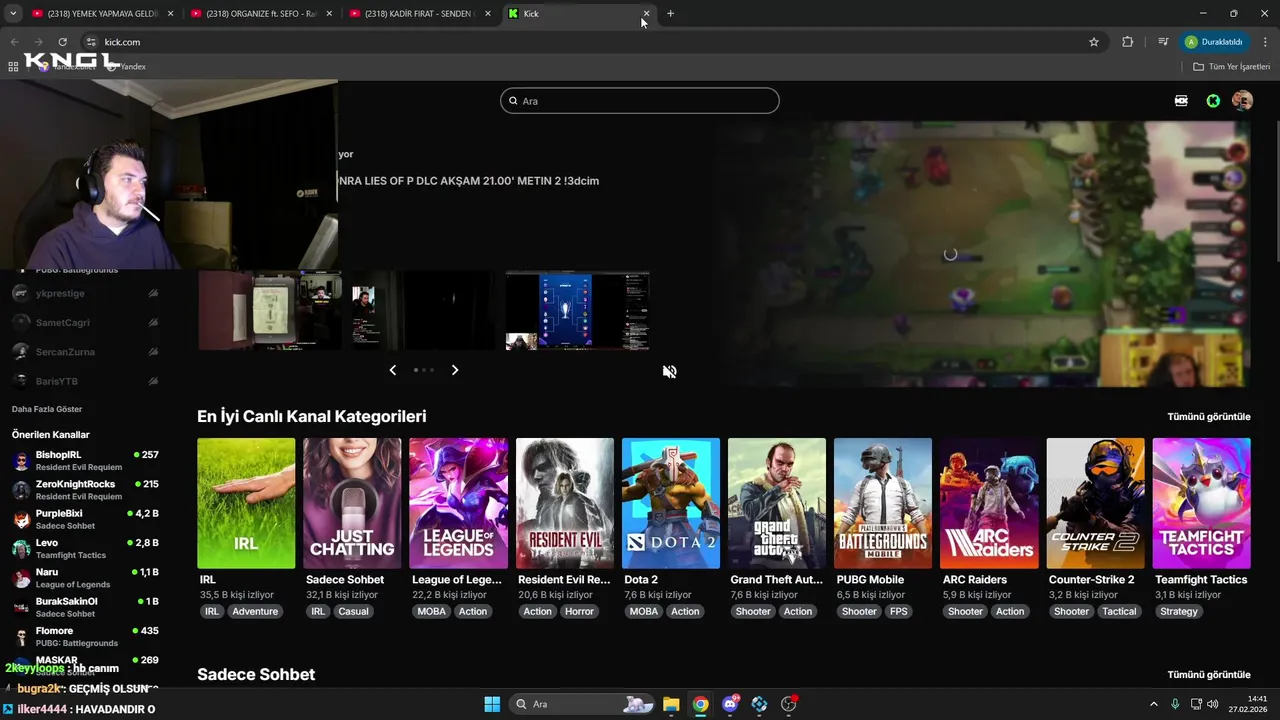The image size is (1280, 720).
Task: Switch to ORGANIZE ft. SEFO YouTube tab
Action: click(x=259, y=14)
